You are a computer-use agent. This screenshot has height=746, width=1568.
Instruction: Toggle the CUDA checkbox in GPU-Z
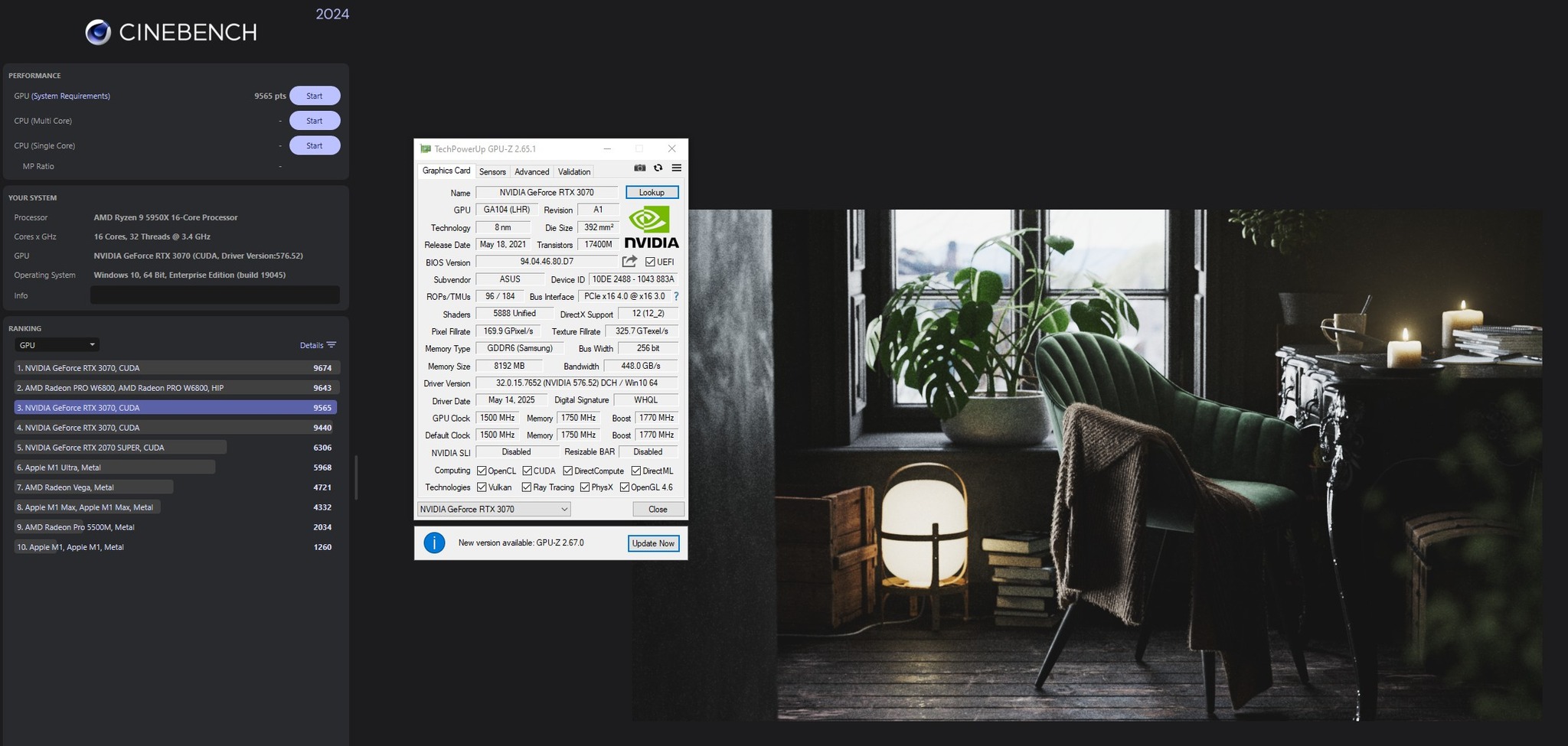[x=527, y=471]
